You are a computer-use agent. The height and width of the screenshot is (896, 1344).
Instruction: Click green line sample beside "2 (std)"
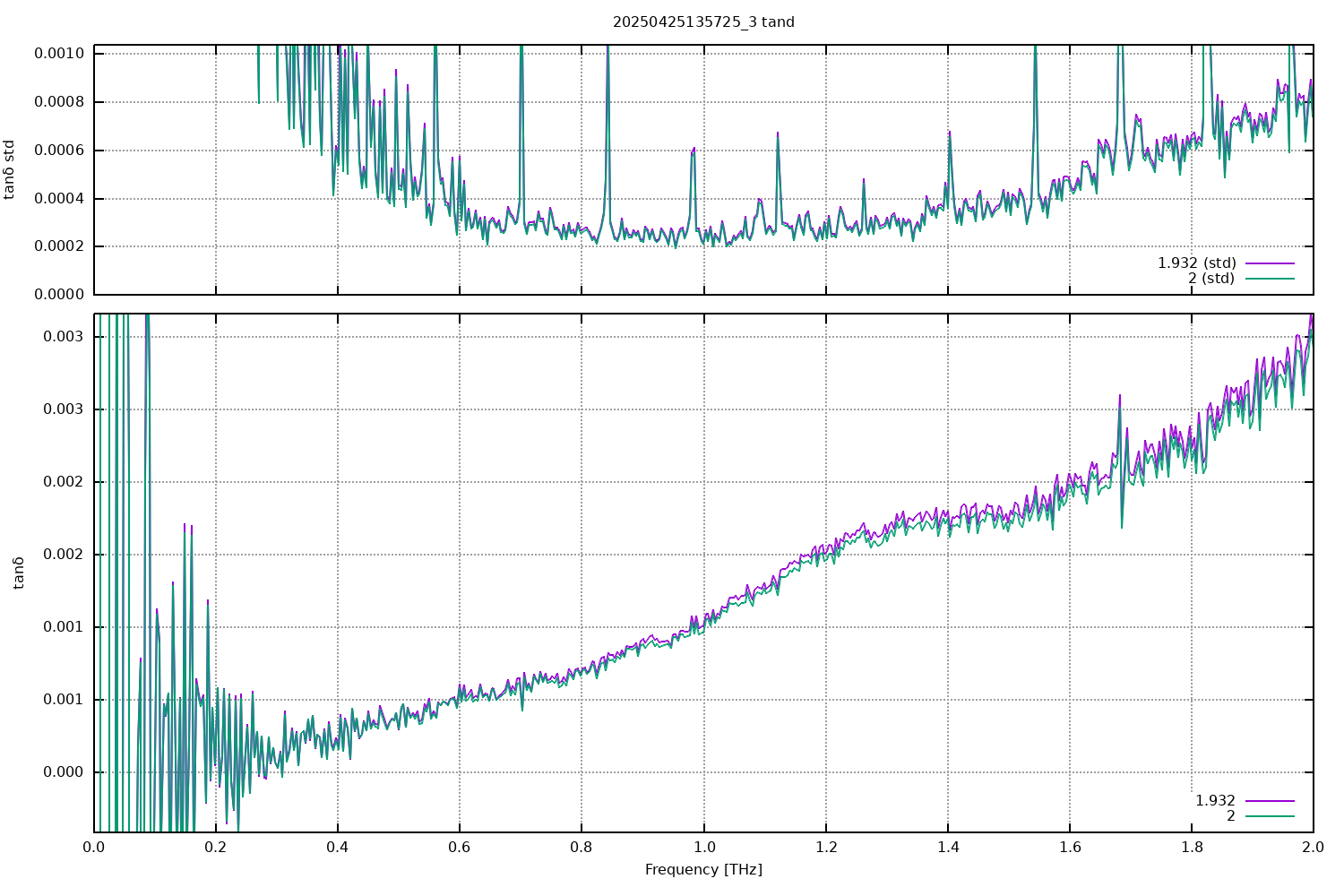pos(1270,279)
